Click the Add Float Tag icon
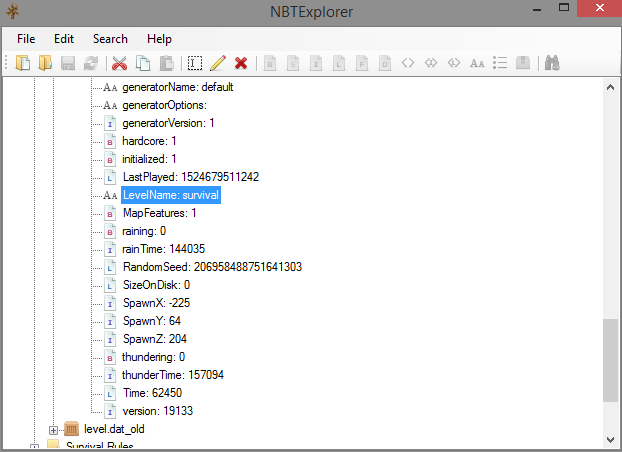This screenshot has width=622, height=452. [362, 63]
